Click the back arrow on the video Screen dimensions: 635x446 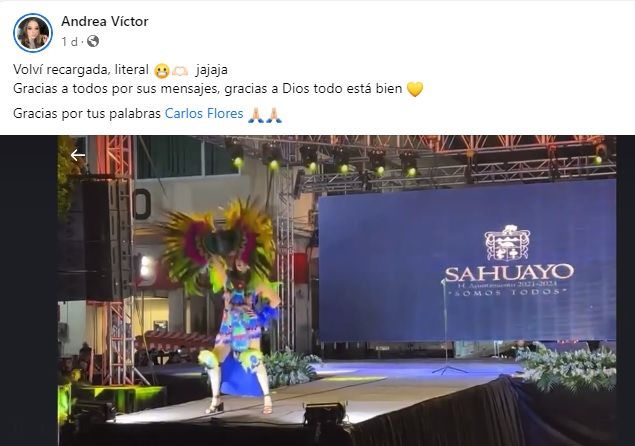[77, 155]
